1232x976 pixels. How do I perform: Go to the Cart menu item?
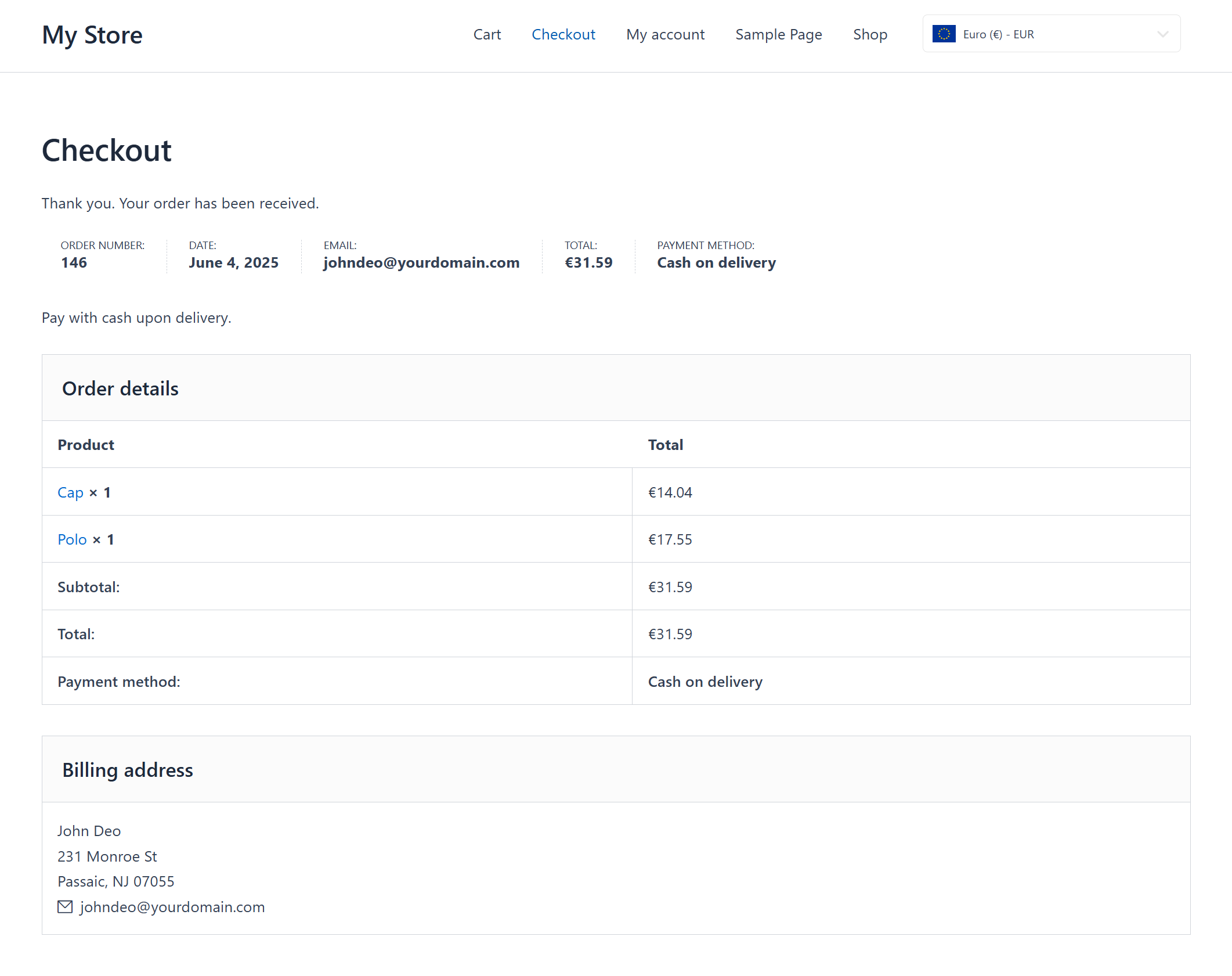pos(486,34)
